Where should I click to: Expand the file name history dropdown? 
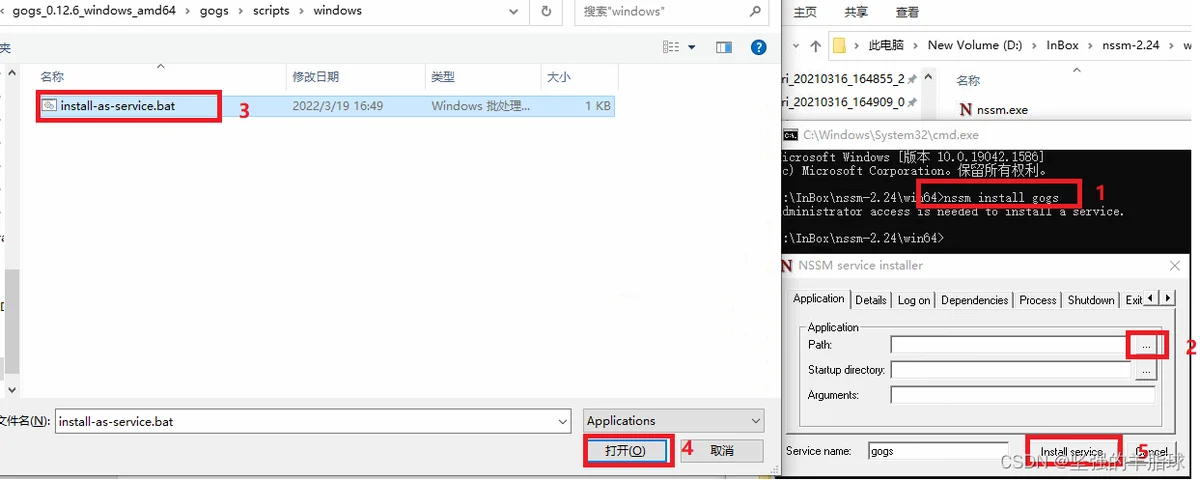(563, 422)
